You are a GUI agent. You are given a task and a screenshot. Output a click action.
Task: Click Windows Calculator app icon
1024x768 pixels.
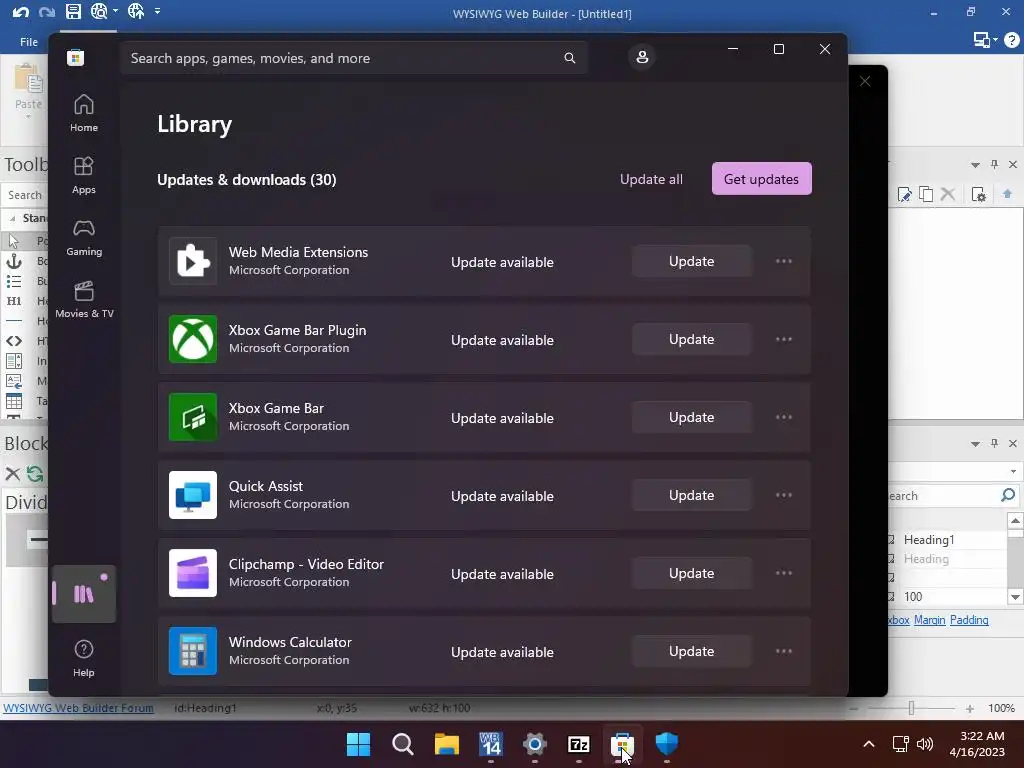193,651
